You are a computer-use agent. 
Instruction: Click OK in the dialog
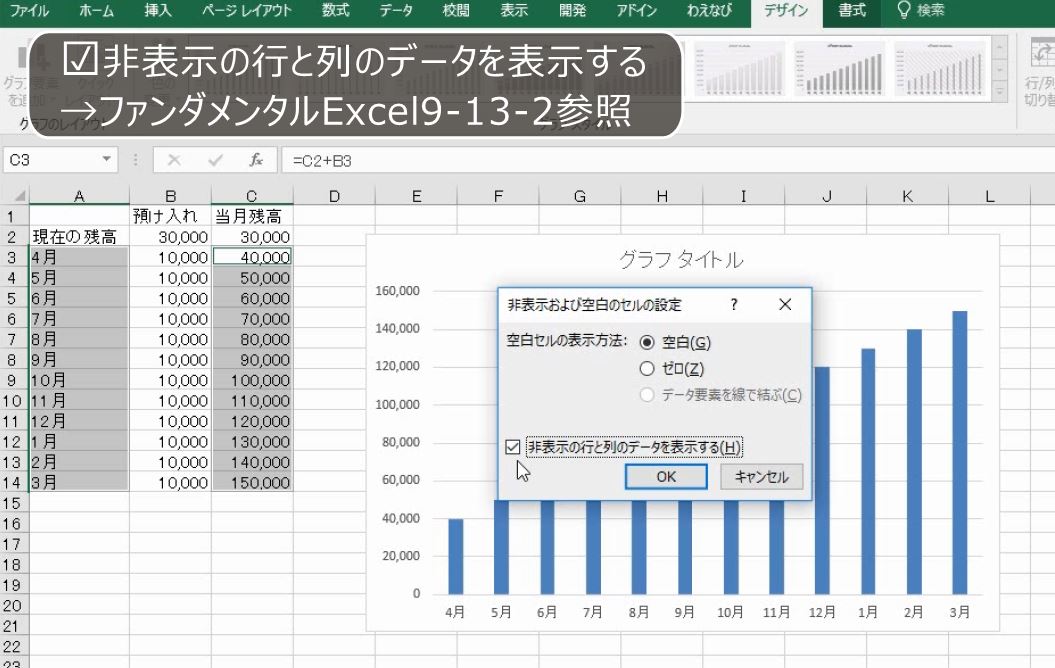[x=666, y=477]
